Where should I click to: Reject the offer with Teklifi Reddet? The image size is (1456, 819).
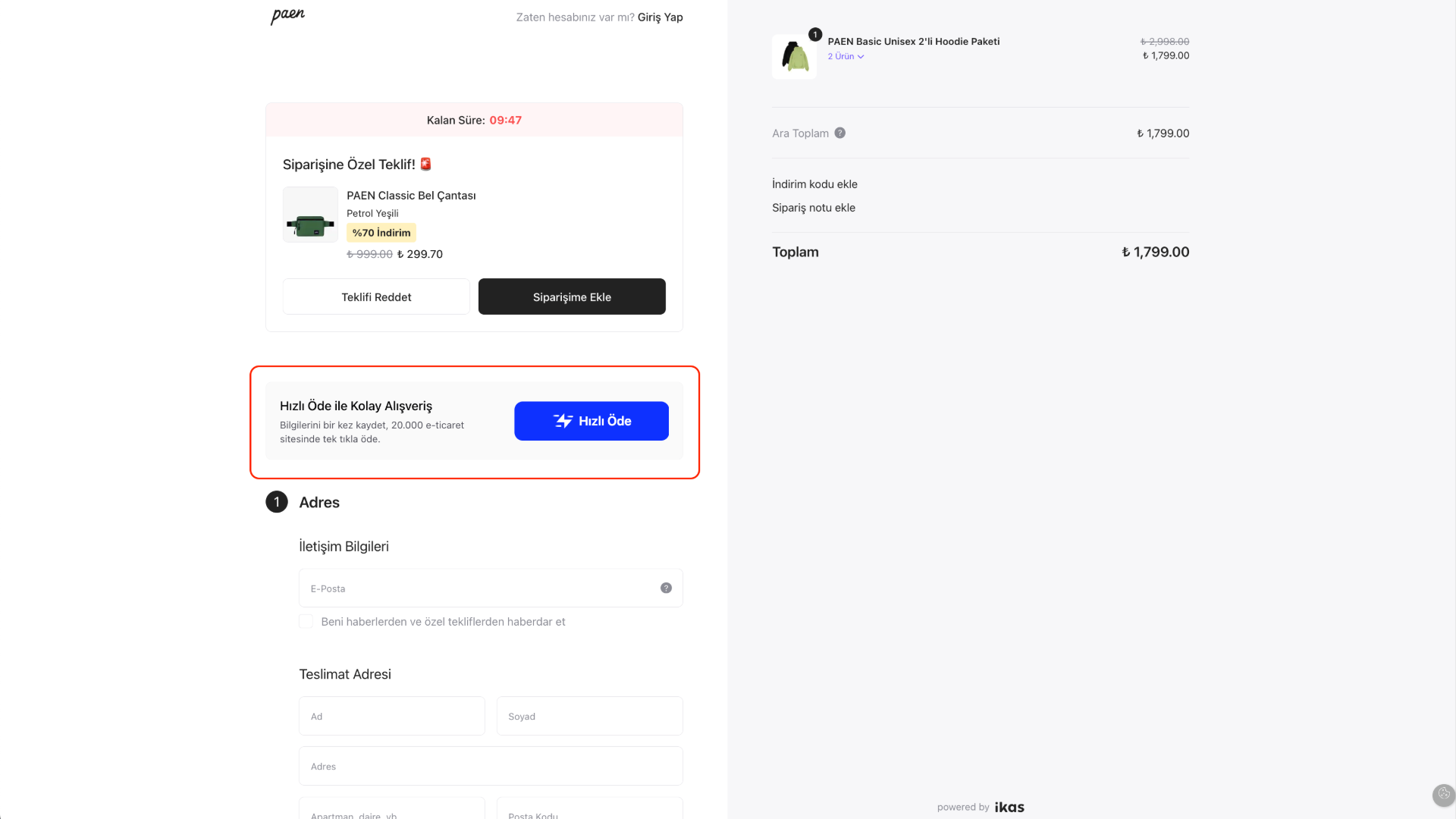tap(376, 297)
